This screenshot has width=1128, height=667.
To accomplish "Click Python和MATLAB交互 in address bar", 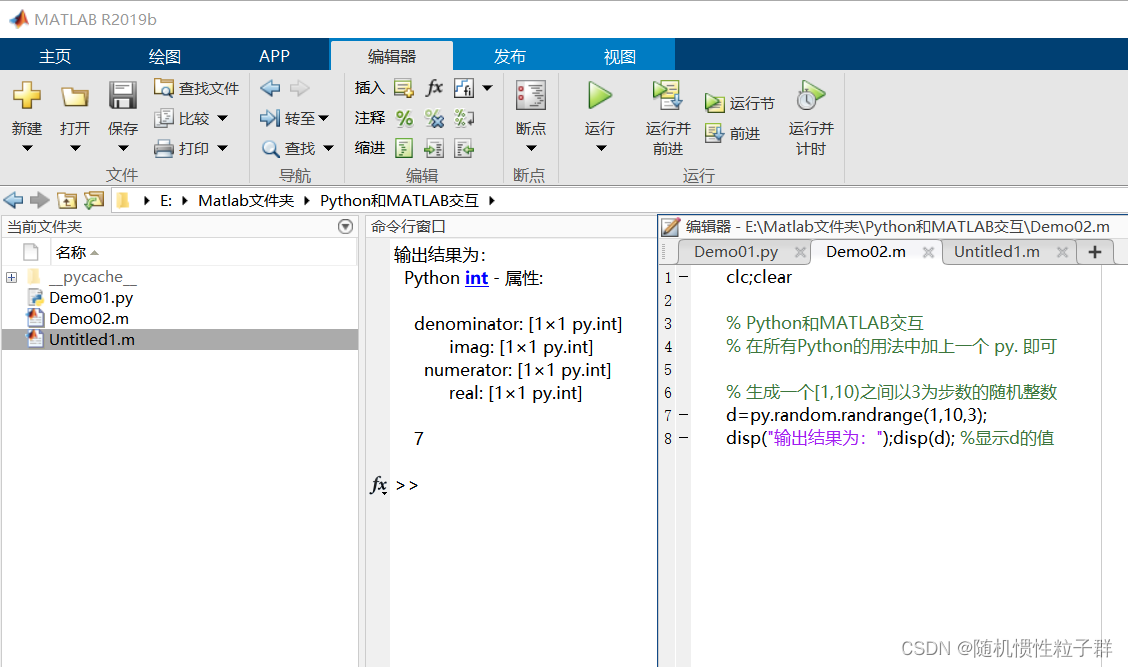I will pos(399,201).
